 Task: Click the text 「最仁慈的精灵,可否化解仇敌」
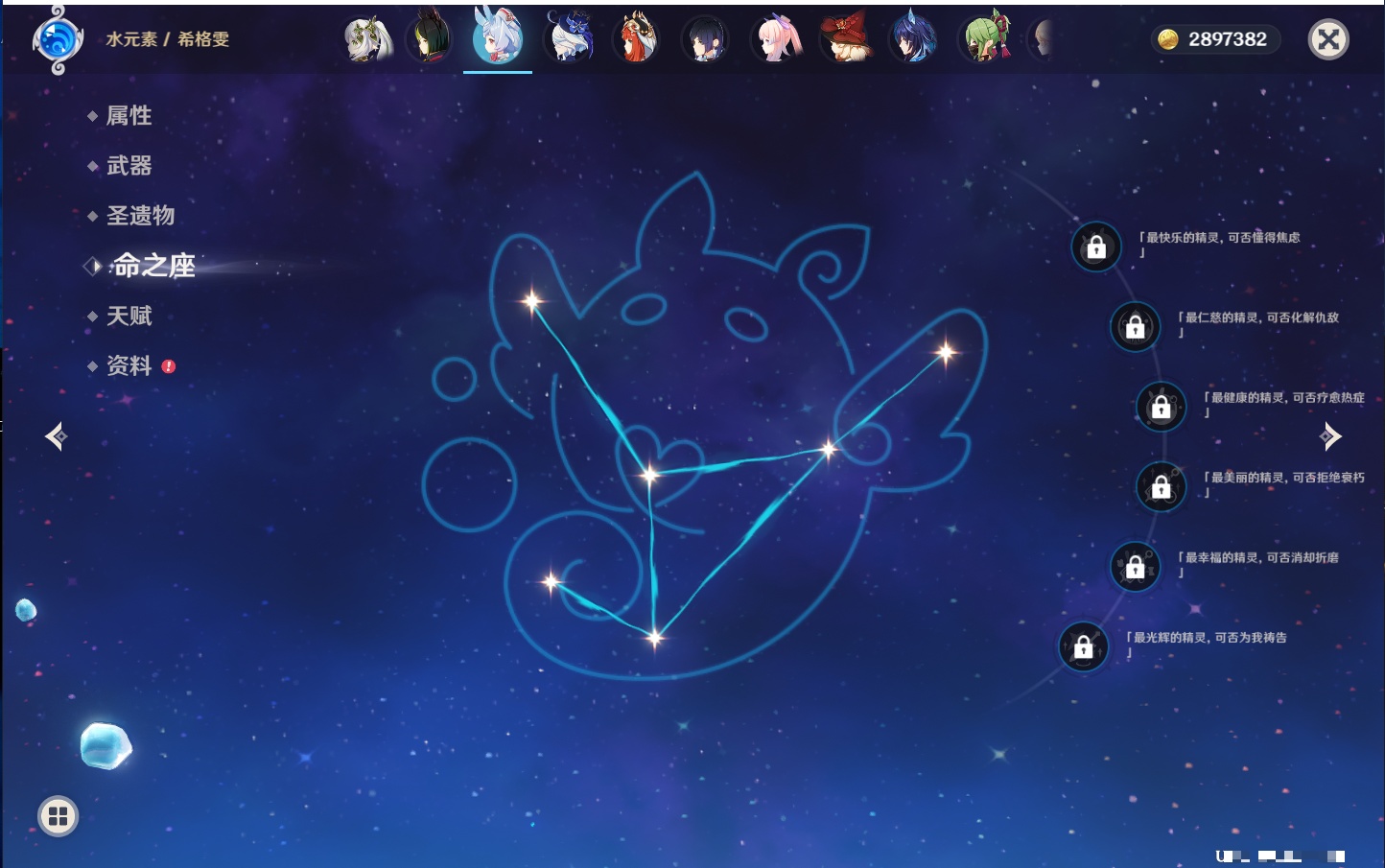(1257, 324)
